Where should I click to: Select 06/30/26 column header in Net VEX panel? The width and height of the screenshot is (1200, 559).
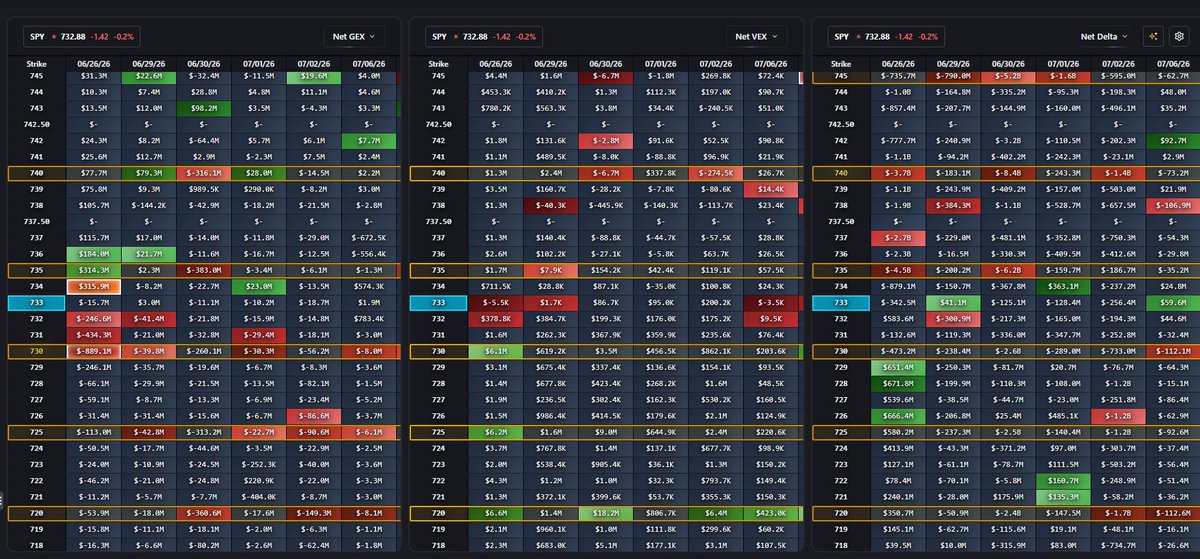pos(604,63)
